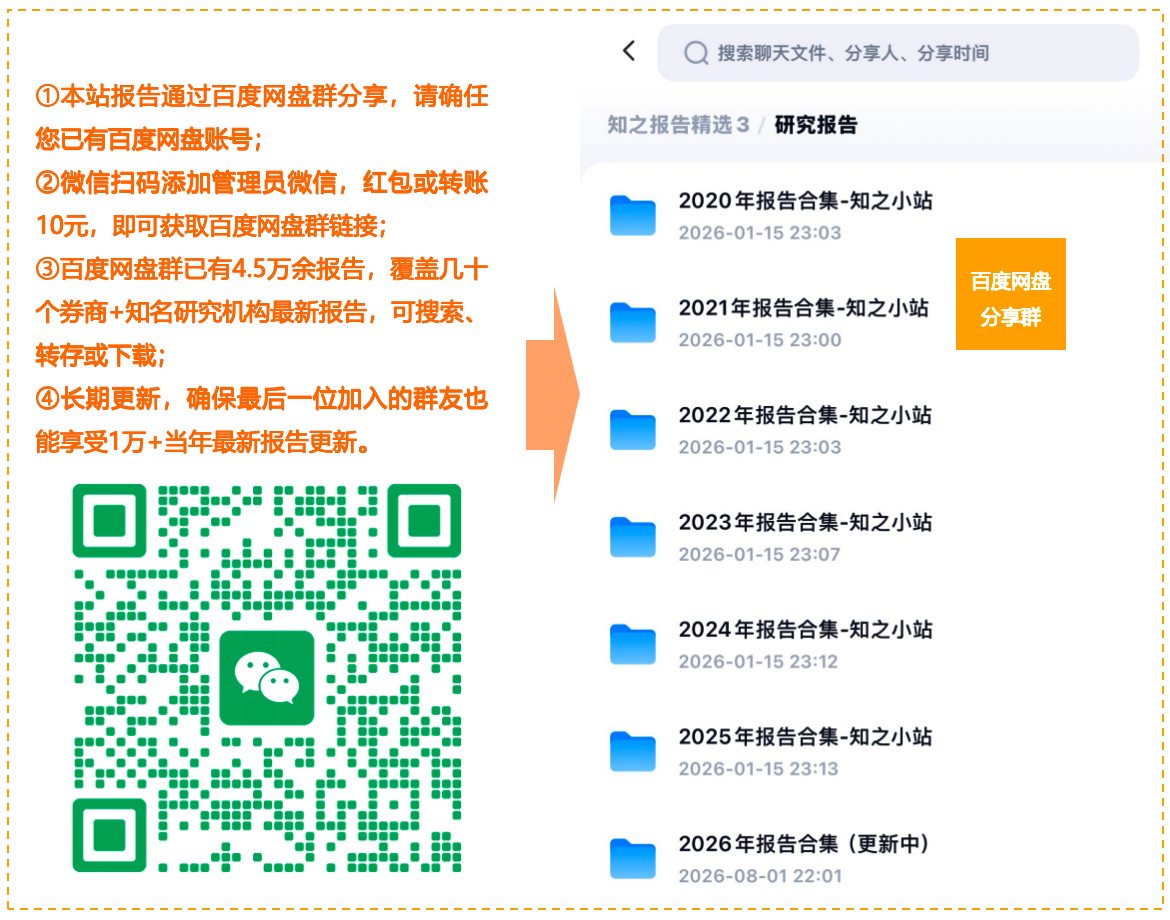Click the orange 百度网盘分享群 label
Screen dimensions: 1170x920
[1011, 294]
